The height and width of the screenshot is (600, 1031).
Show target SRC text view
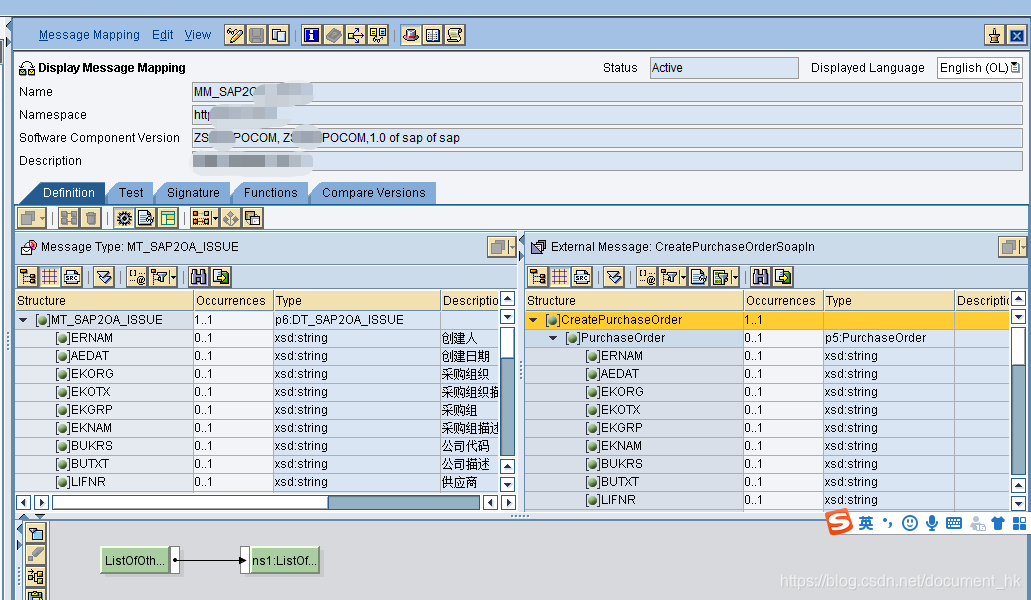coord(582,277)
